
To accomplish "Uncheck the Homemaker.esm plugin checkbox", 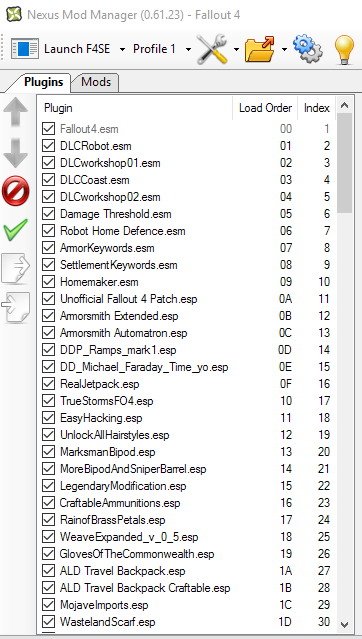I will pos(49,282).
